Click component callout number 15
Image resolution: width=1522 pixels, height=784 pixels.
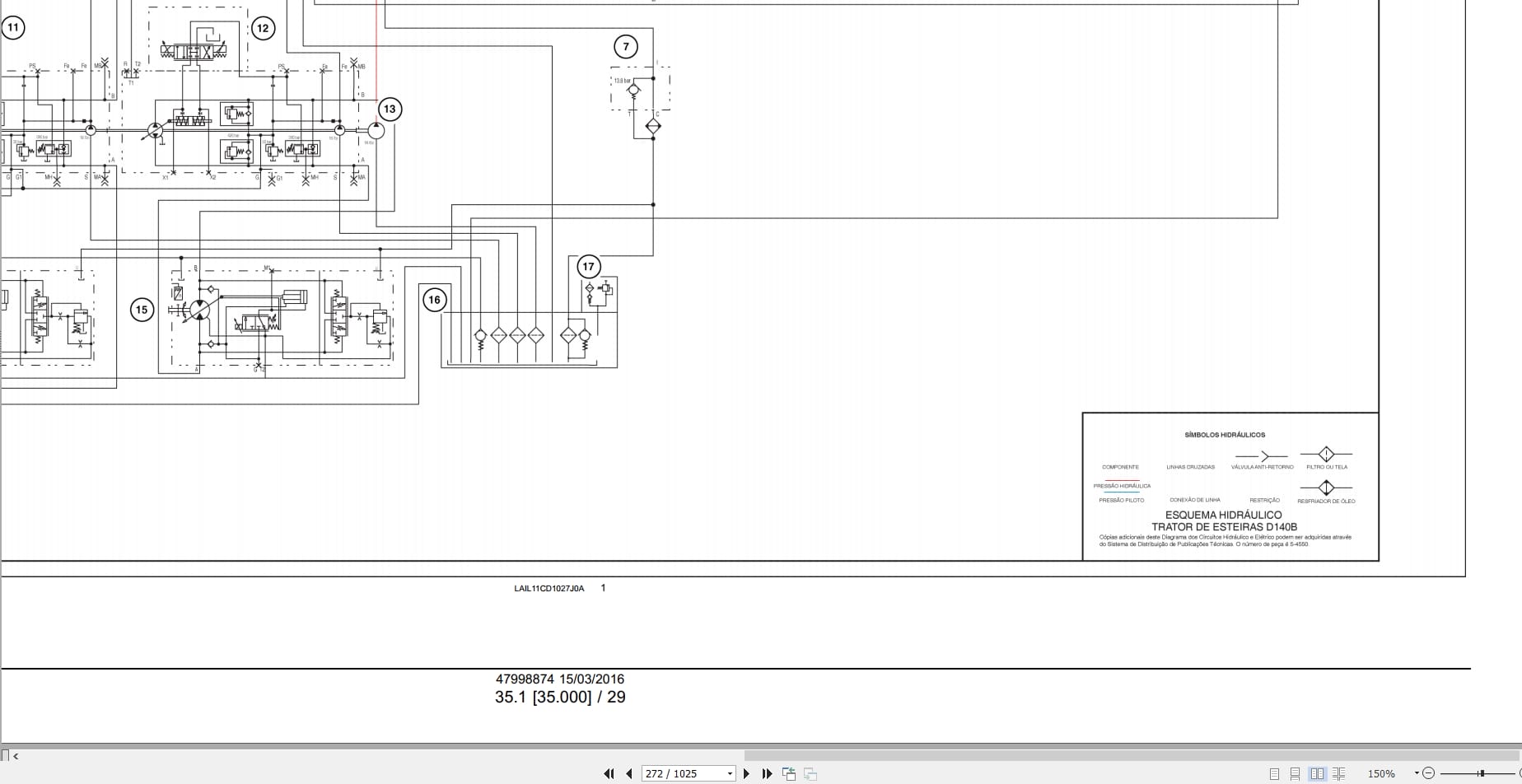click(142, 310)
